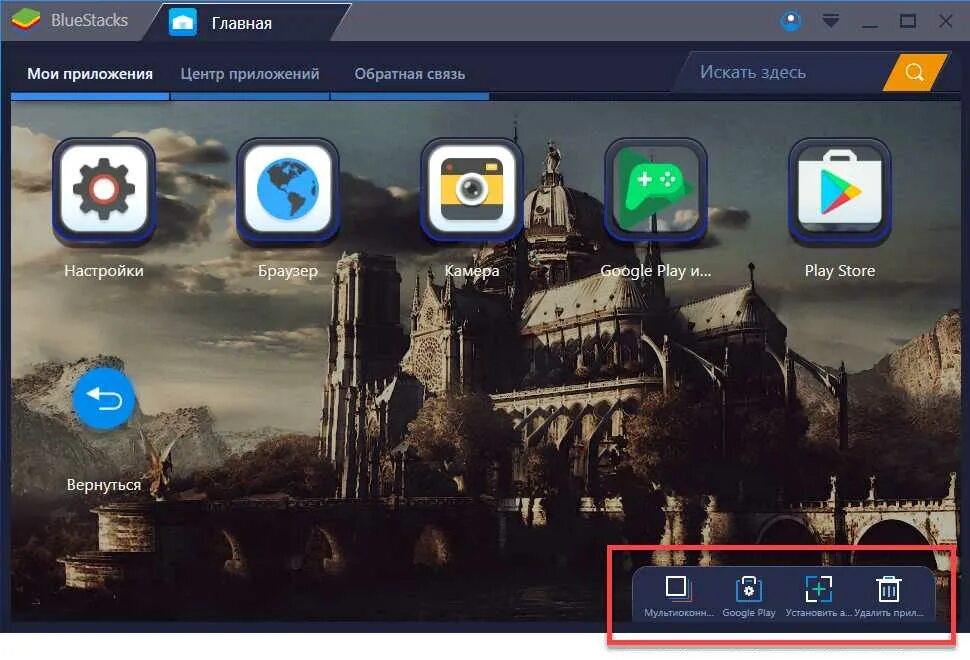Image resolution: width=970 pixels, height=660 pixels.
Task: Click the Google Play settings icon in the toolbar
Action: [x=749, y=589]
